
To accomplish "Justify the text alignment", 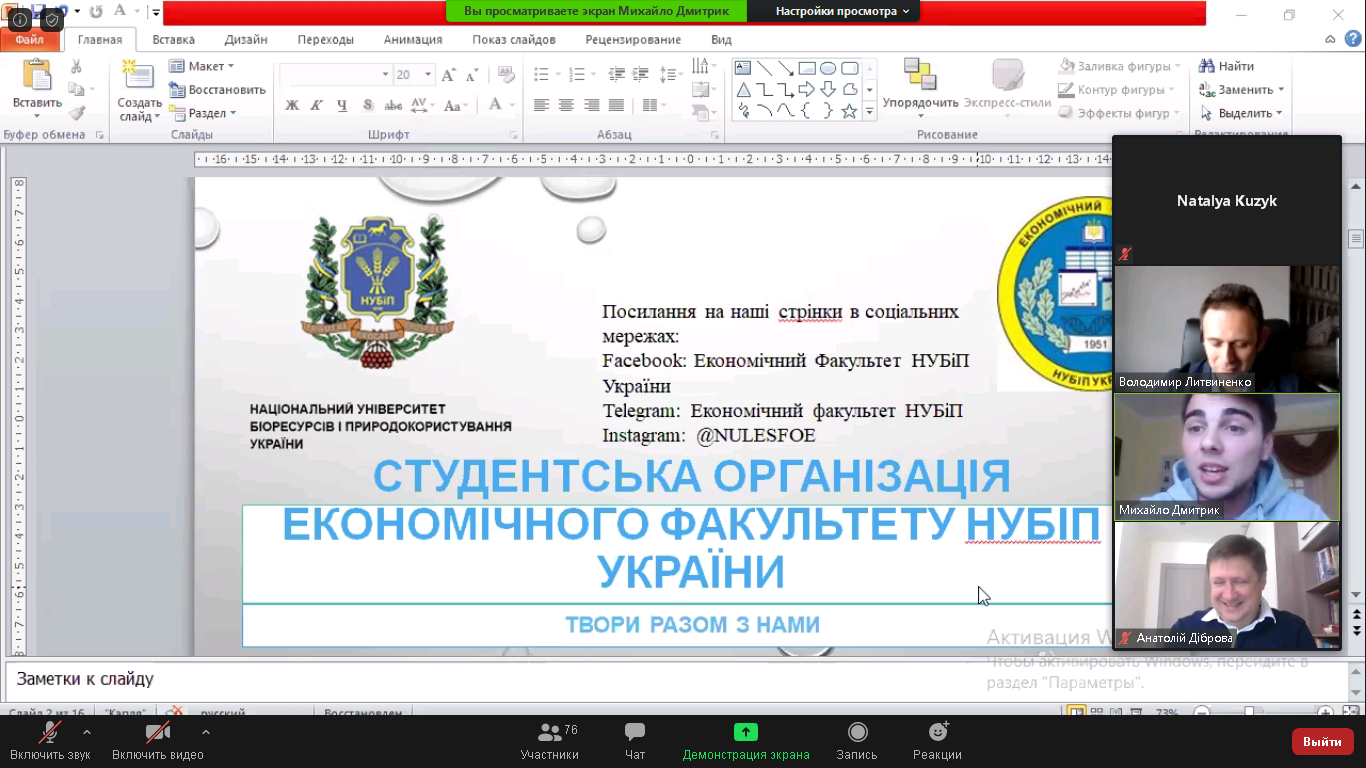I will point(616,105).
